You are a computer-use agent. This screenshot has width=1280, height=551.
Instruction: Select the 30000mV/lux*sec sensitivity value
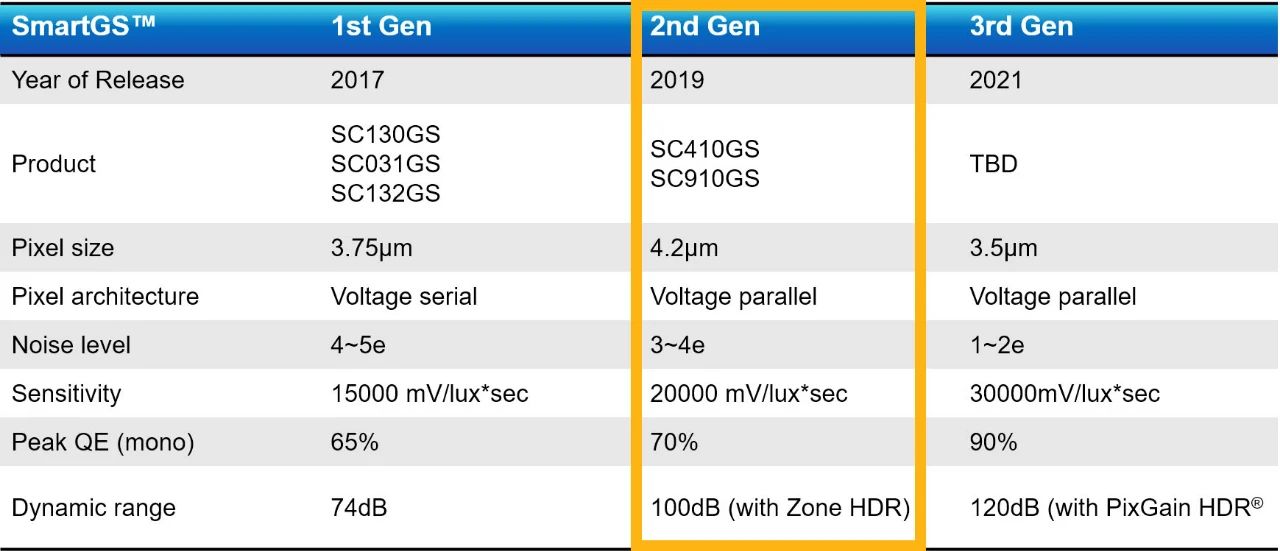click(x=1064, y=394)
